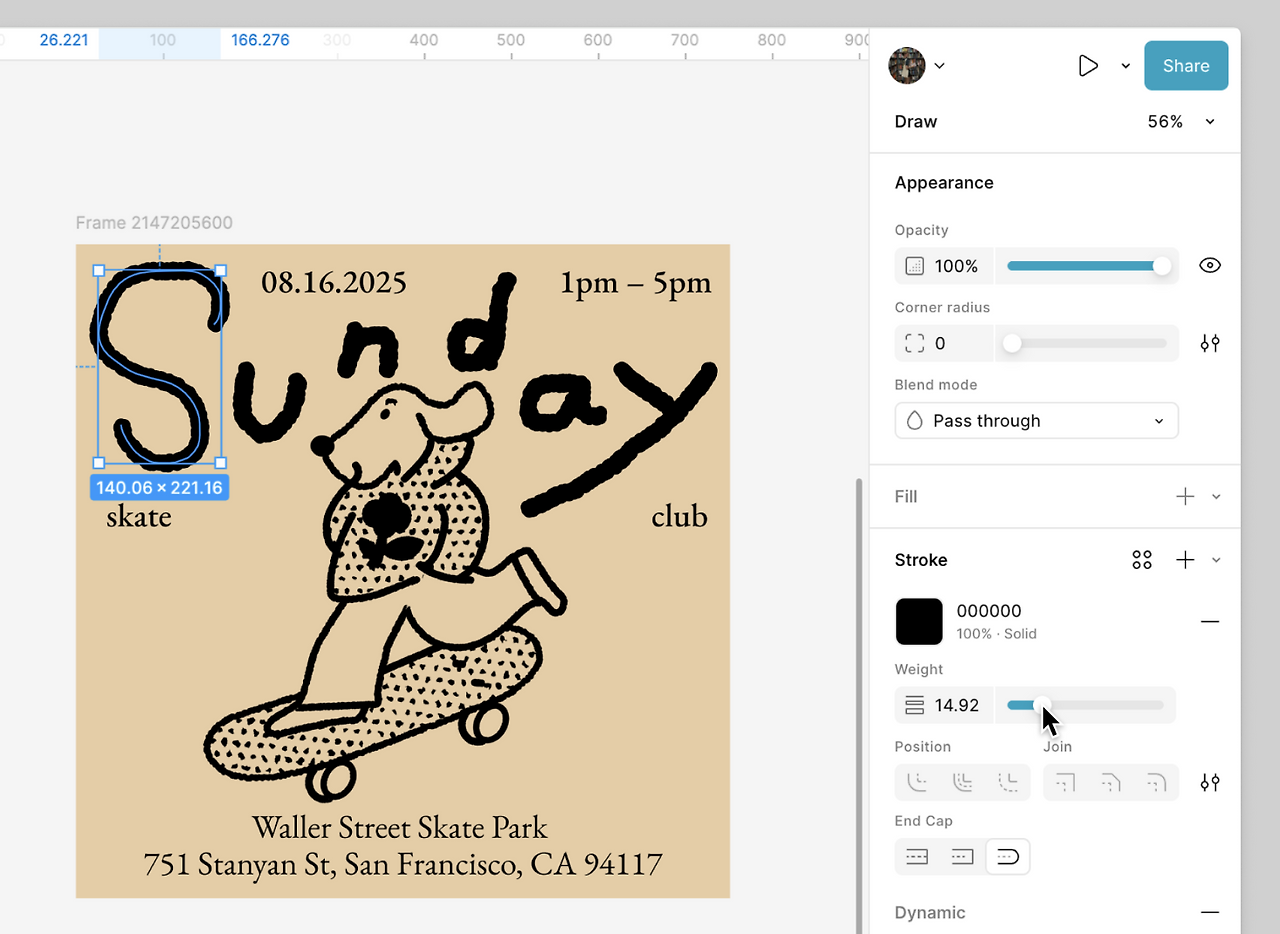
Task: Click the Waller Street Skate Park text
Action: click(400, 827)
